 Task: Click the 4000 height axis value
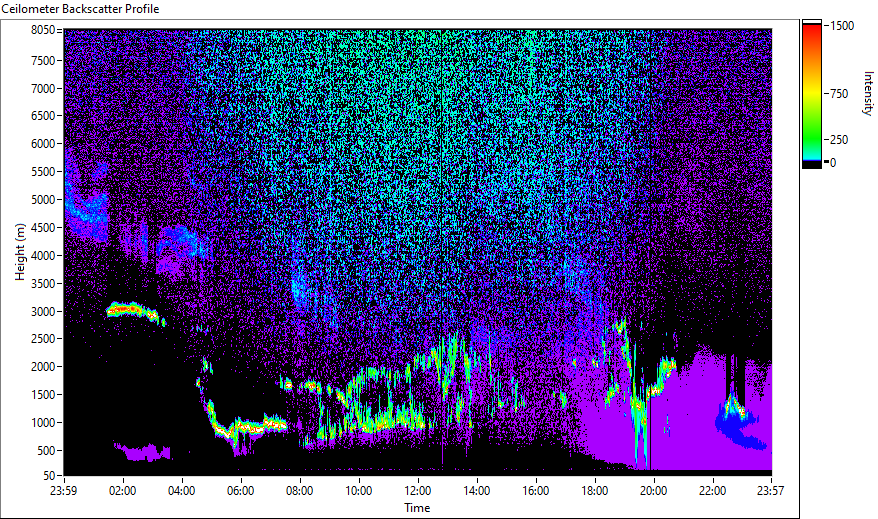(43, 256)
